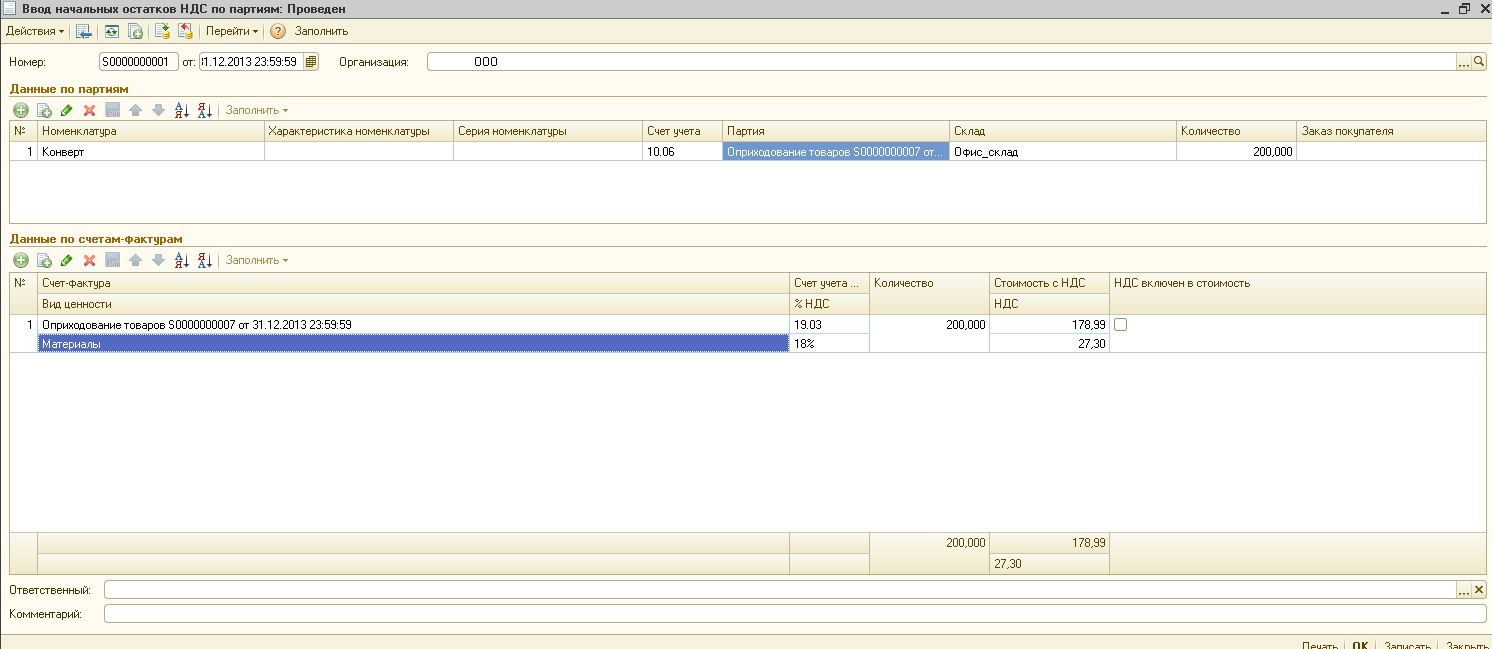
Task: Open the Действия dropdown menu
Action: (x=35, y=31)
